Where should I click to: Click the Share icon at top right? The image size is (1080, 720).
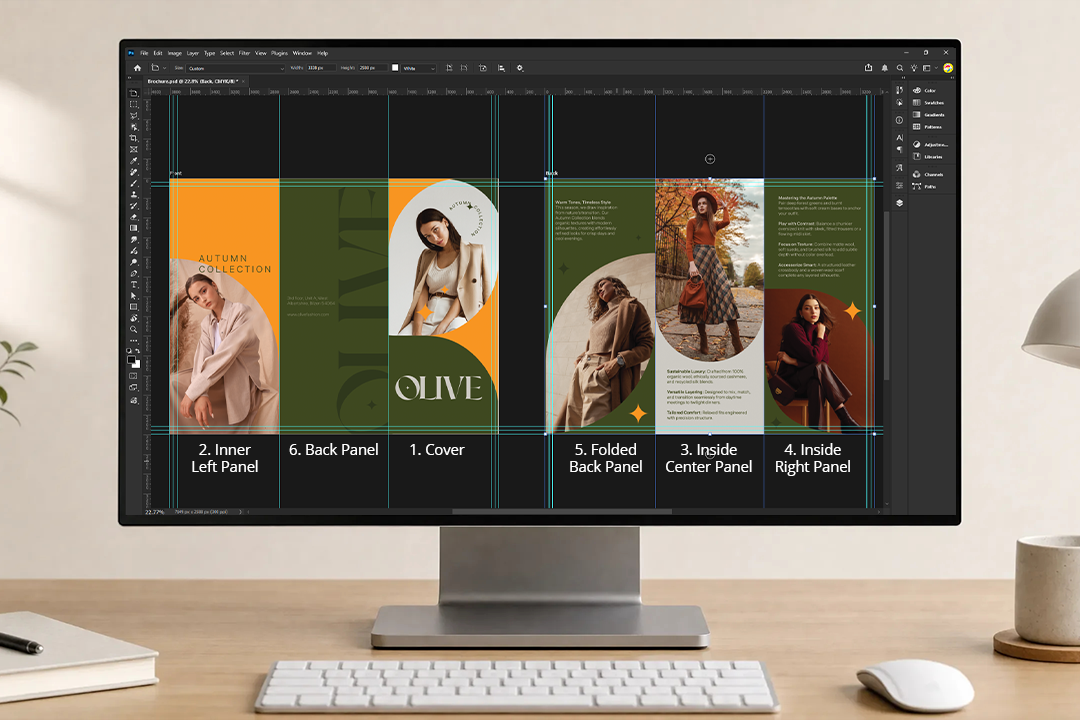869,68
